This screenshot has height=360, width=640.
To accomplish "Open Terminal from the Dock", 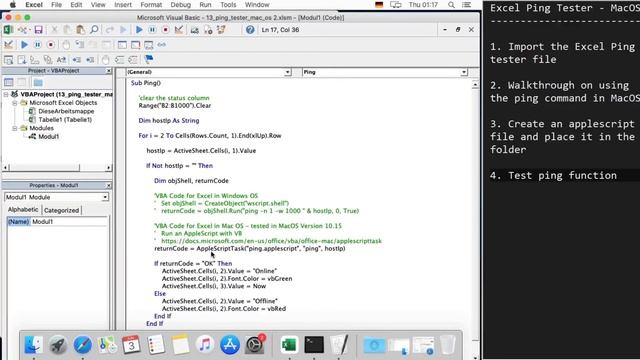I will (314, 345).
